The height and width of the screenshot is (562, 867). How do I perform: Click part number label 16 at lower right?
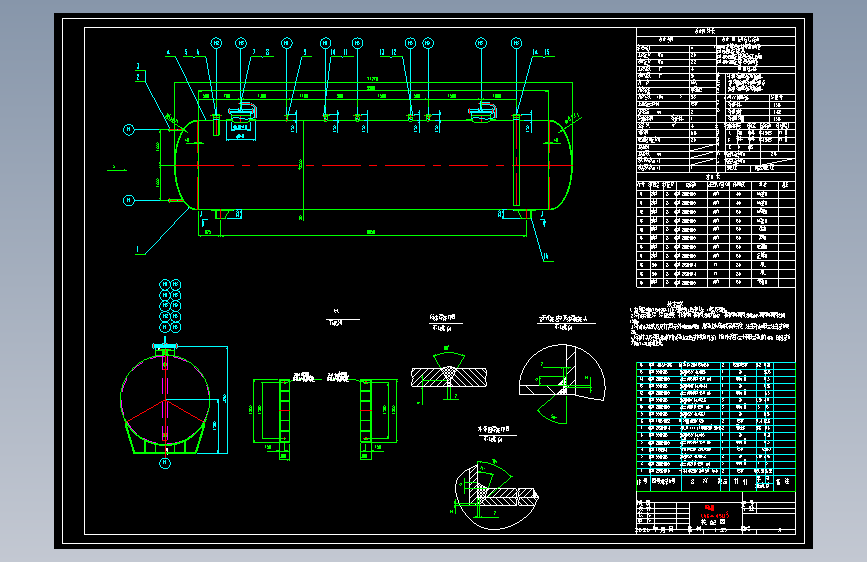(x=546, y=257)
